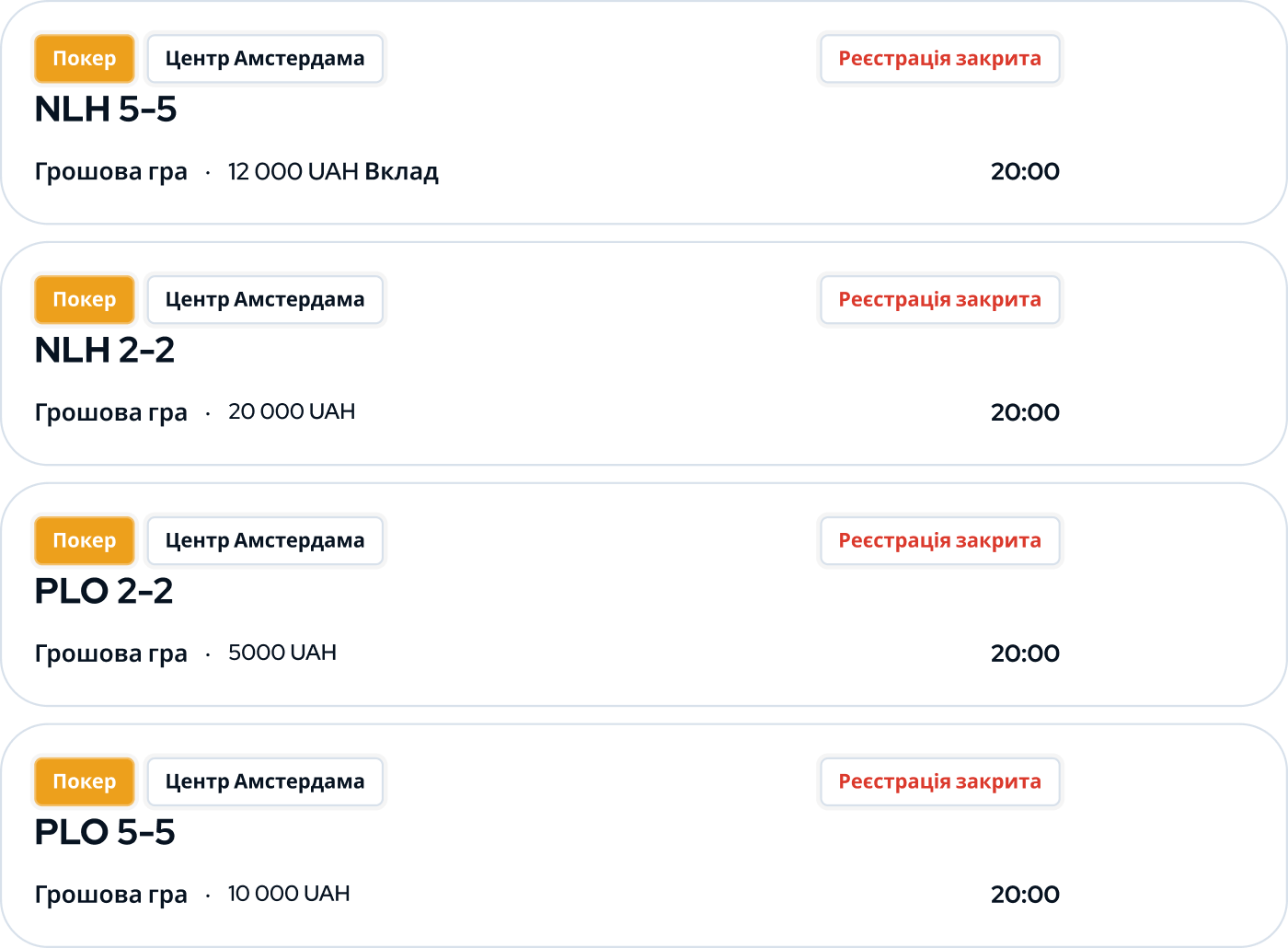
Task: Open the NLH 2-2 game title
Action: [x=105, y=351]
